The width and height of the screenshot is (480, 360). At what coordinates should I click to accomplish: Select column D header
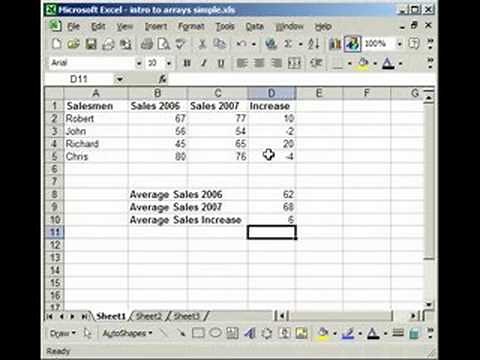click(271, 93)
